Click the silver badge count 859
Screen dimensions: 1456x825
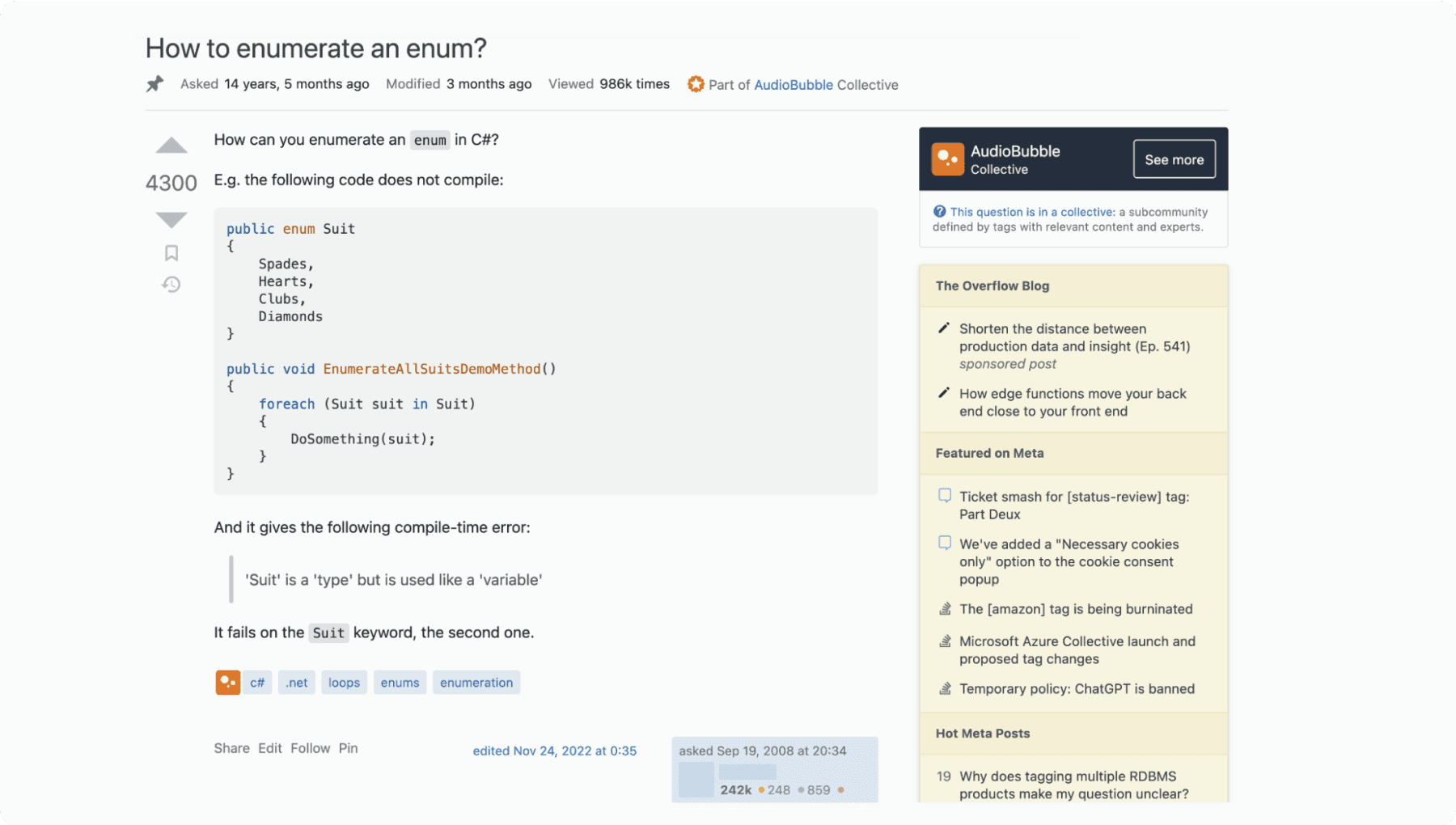tap(819, 790)
